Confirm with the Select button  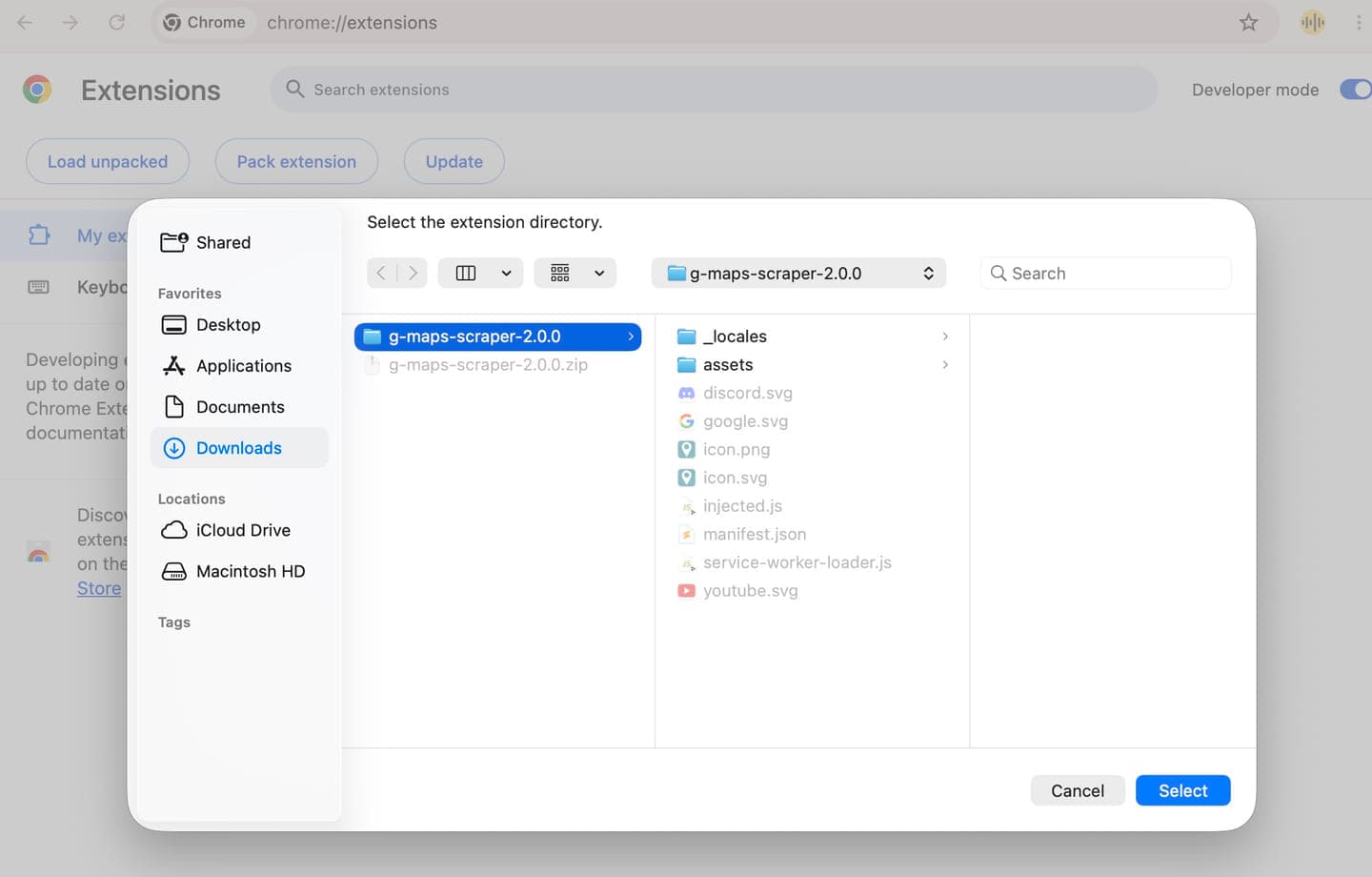1182,790
